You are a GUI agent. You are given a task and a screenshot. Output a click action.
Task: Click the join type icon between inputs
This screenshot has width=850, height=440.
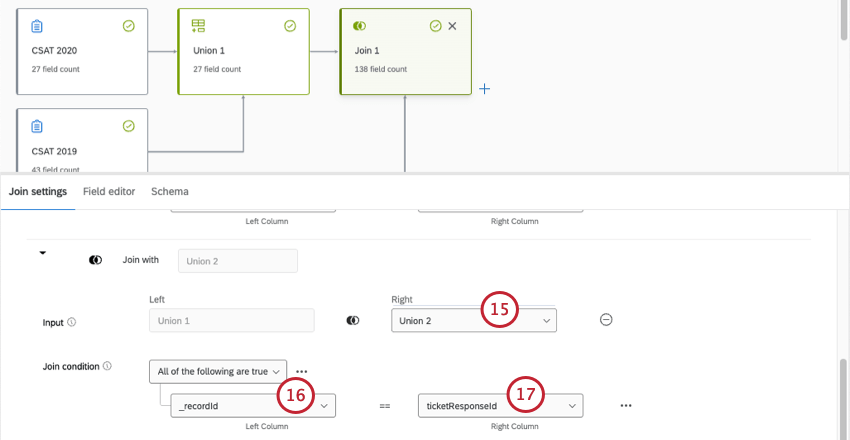click(353, 321)
